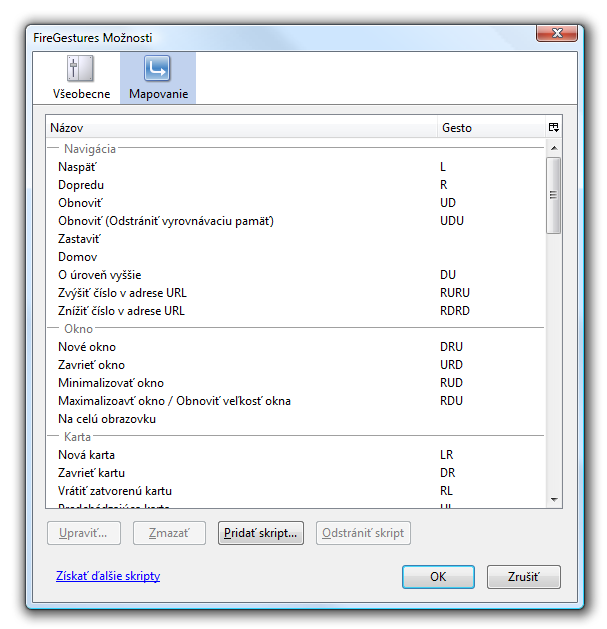The image size is (607, 629).
Task: Open the column picker icon
Action: click(x=554, y=128)
